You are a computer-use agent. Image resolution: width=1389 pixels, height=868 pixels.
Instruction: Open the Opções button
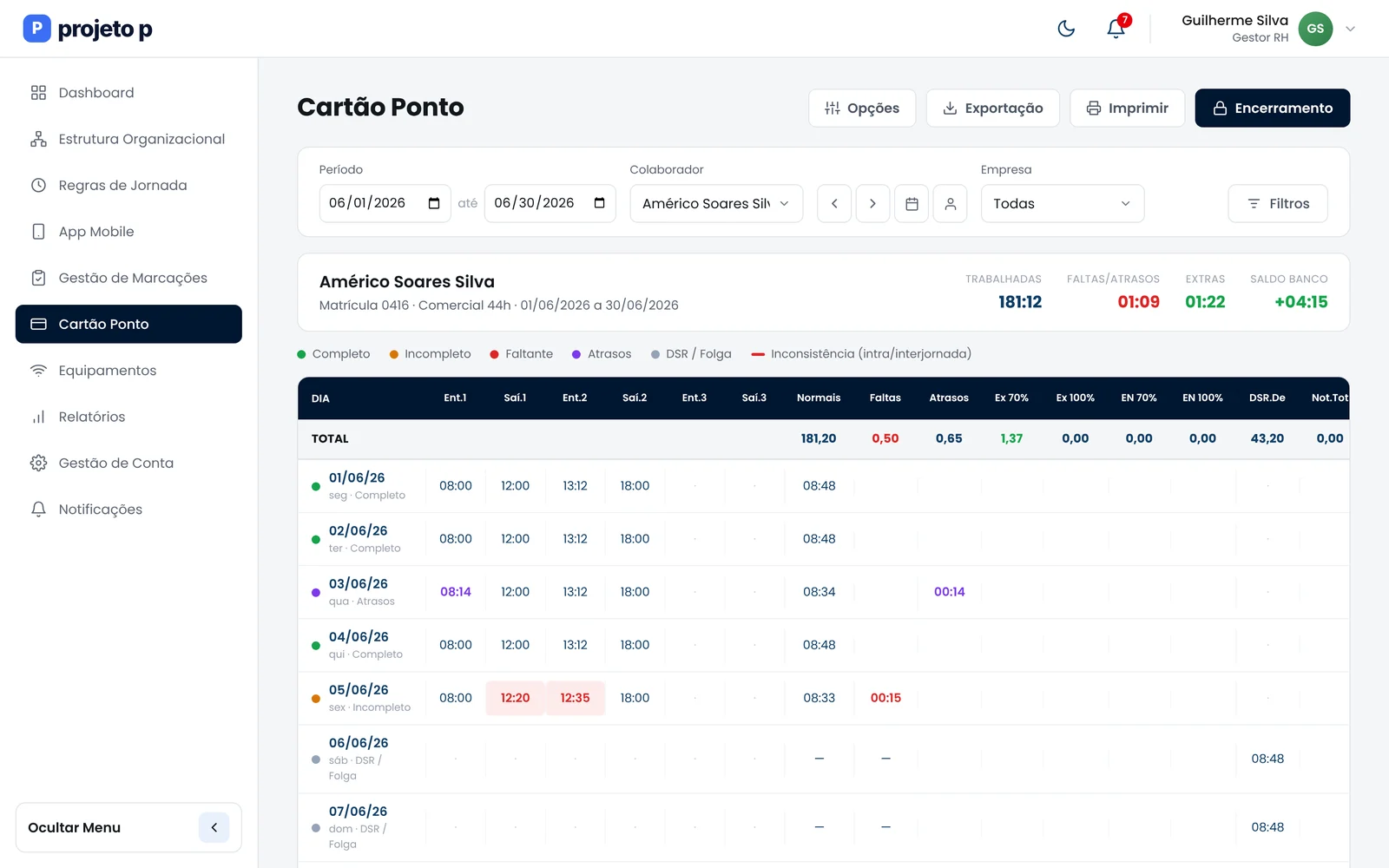click(x=862, y=108)
